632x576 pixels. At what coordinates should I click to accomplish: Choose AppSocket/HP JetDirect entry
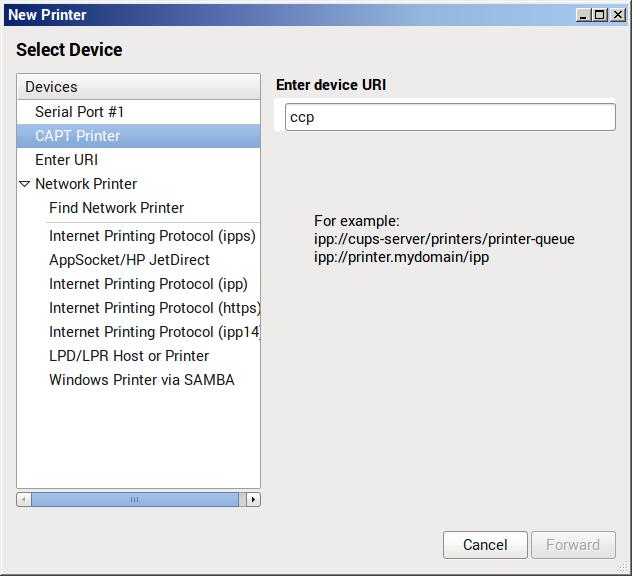click(129, 260)
